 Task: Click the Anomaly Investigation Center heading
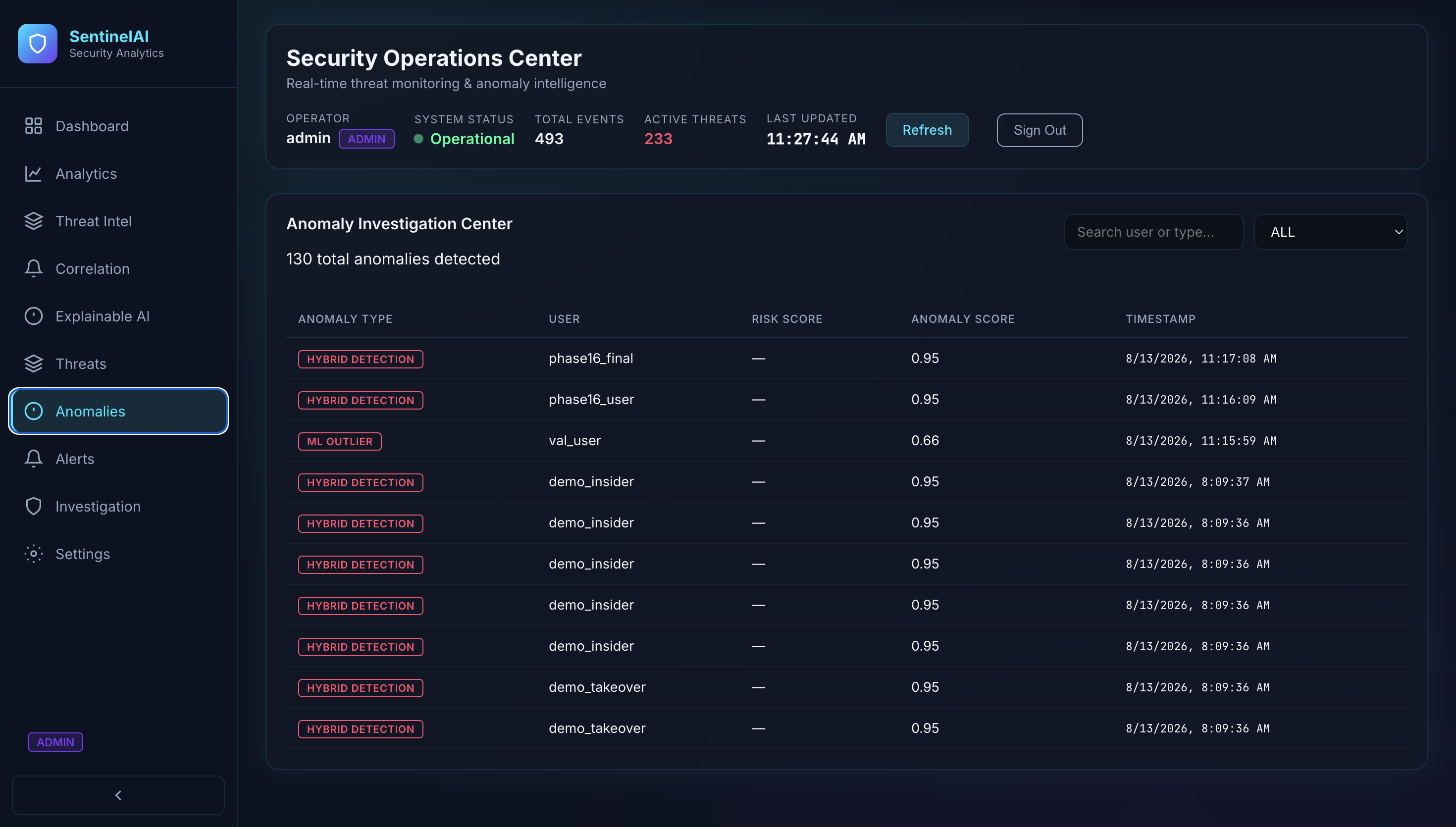tap(399, 224)
